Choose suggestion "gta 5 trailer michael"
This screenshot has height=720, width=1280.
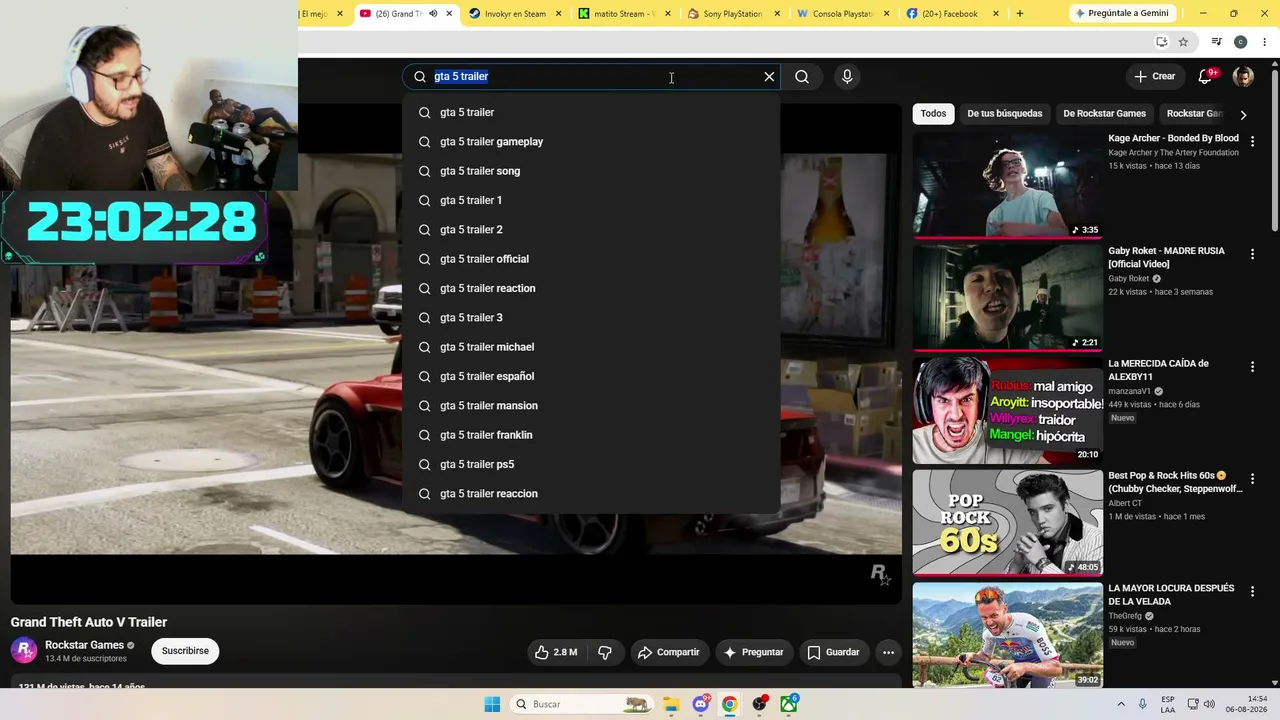pyautogui.click(x=591, y=347)
